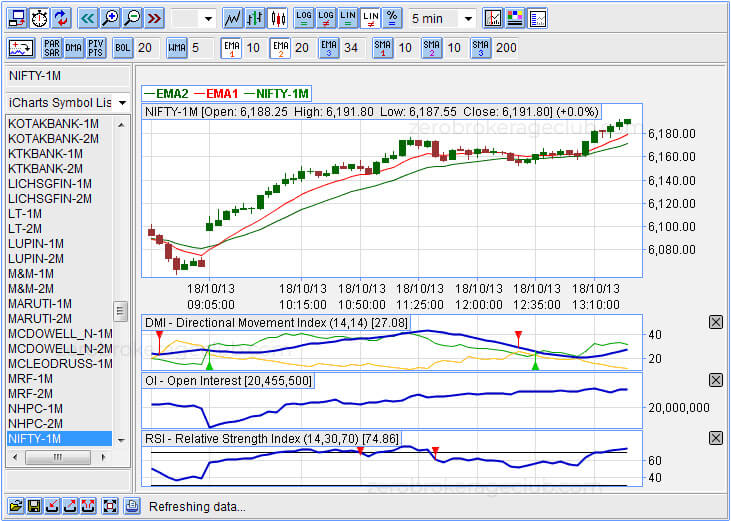Image resolution: width=731 pixels, height=521 pixels.
Task: Switch to line chart style icon
Action: tap(233, 19)
